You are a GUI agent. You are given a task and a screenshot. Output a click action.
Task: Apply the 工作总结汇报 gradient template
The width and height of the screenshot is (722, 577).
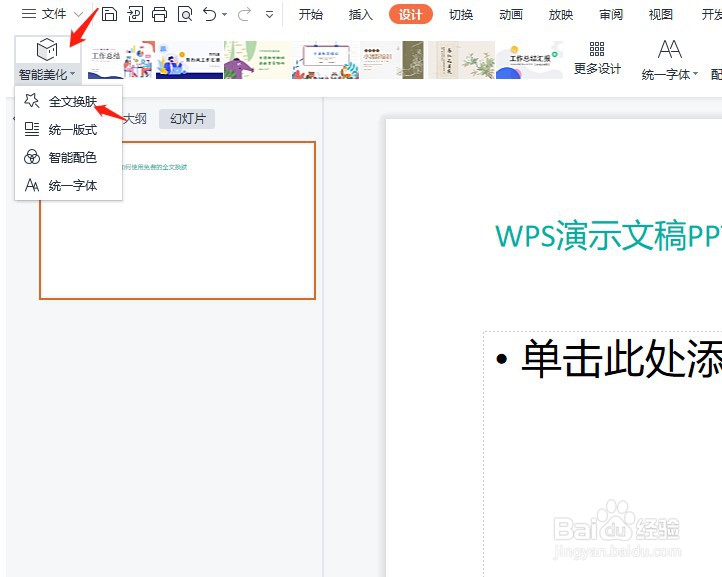click(530, 60)
